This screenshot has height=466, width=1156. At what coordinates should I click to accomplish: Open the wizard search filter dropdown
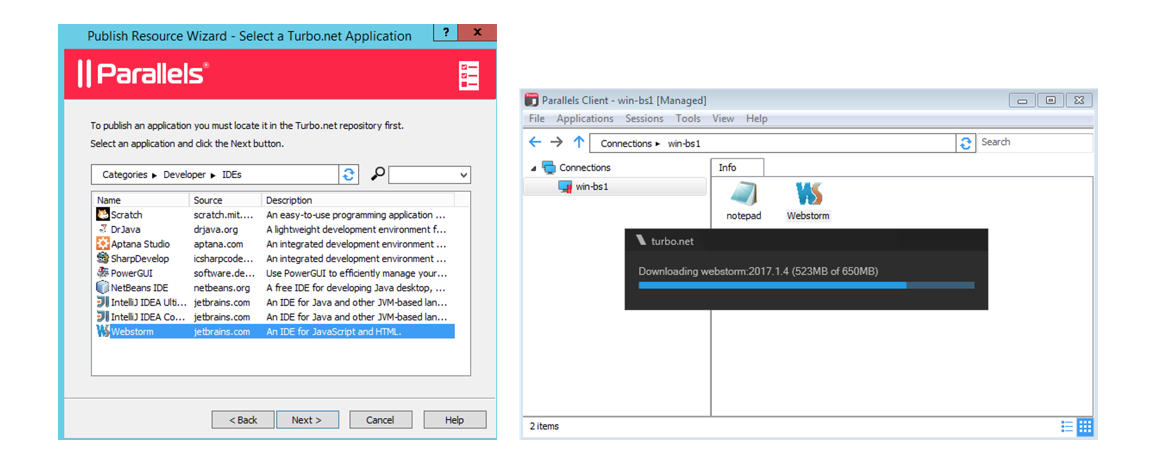(x=464, y=175)
